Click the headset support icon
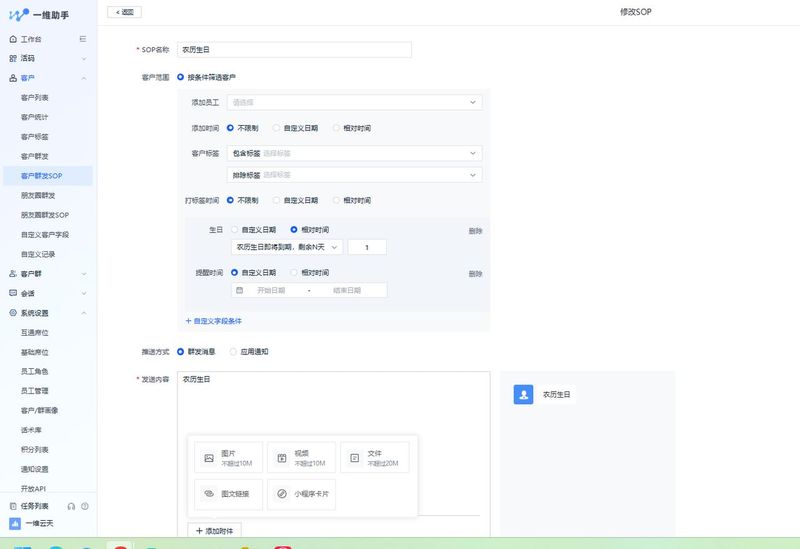 71,506
